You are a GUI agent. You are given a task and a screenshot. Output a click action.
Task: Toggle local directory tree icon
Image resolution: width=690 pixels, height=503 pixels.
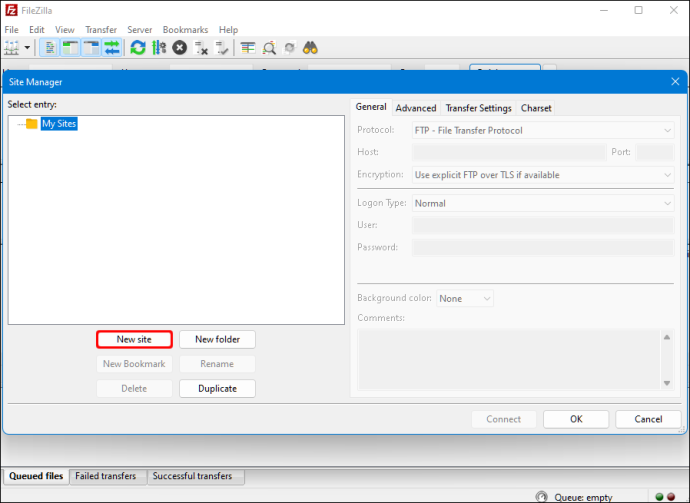(70, 48)
